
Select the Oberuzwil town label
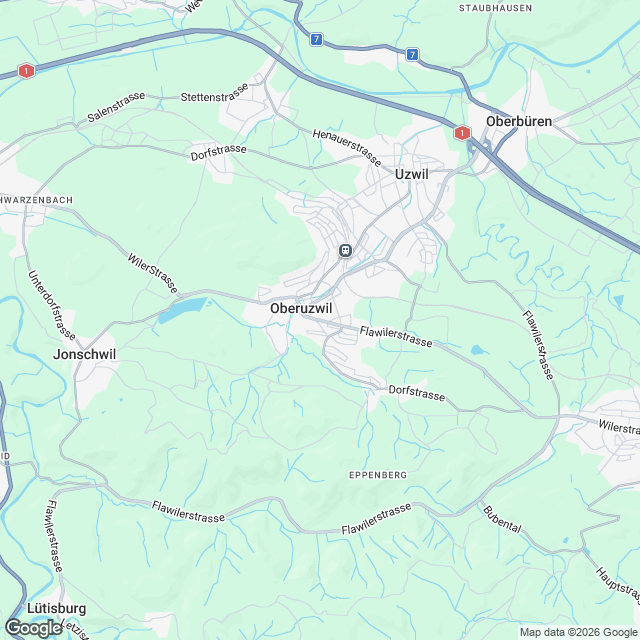pyautogui.click(x=301, y=309)
